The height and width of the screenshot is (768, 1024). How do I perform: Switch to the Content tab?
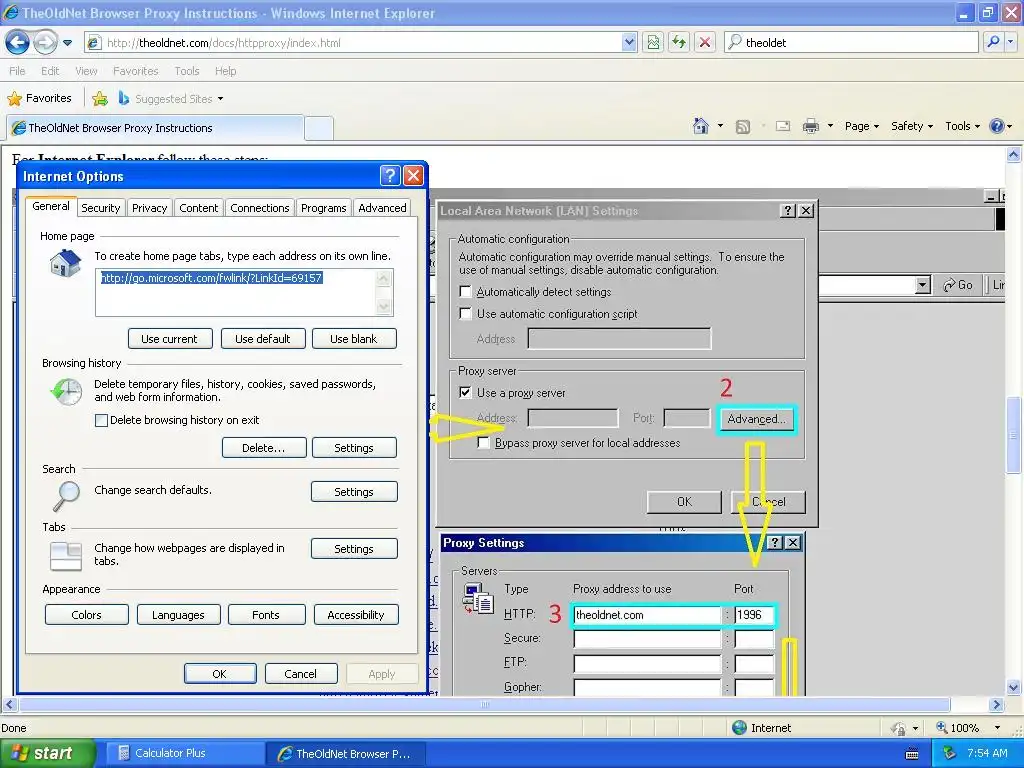click(199, 208)
